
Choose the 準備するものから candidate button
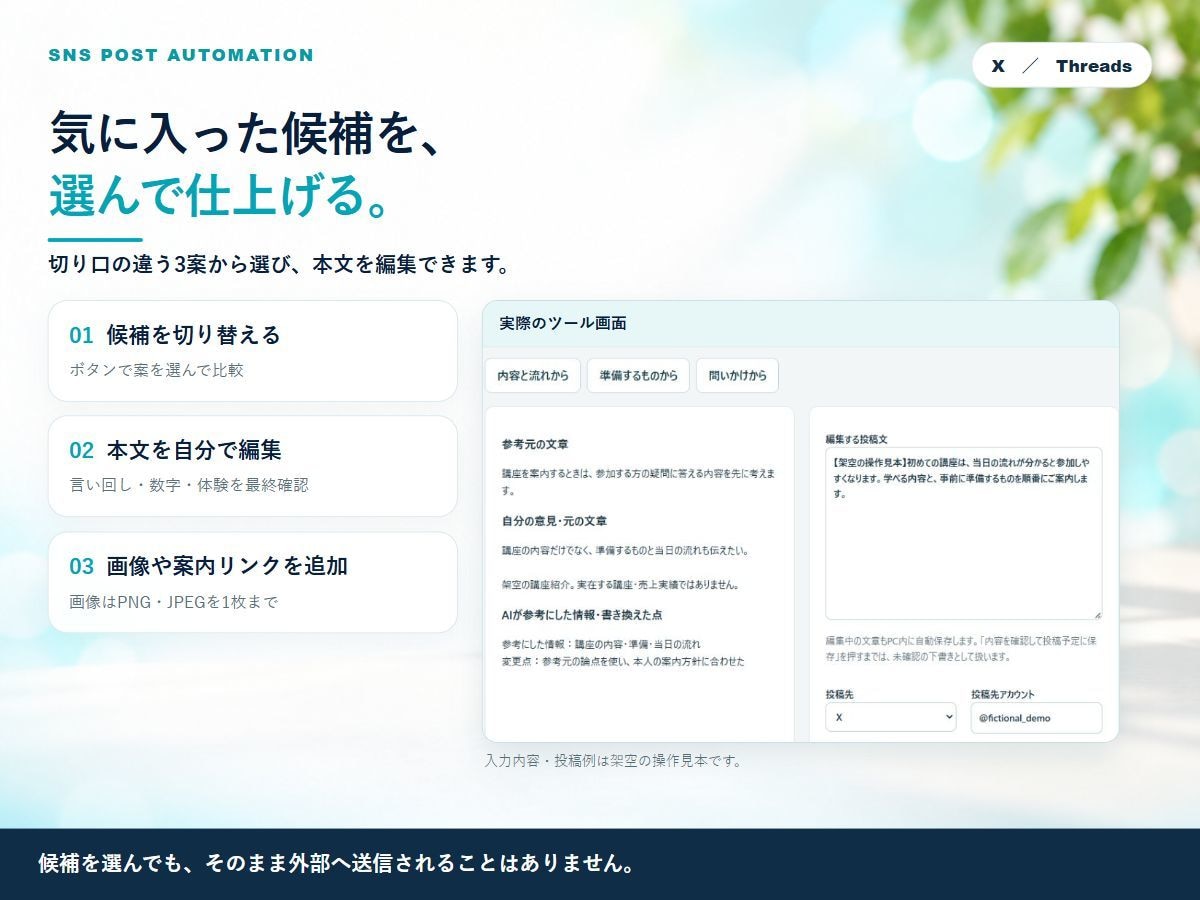pyautogui.click(x=638, y=375)
